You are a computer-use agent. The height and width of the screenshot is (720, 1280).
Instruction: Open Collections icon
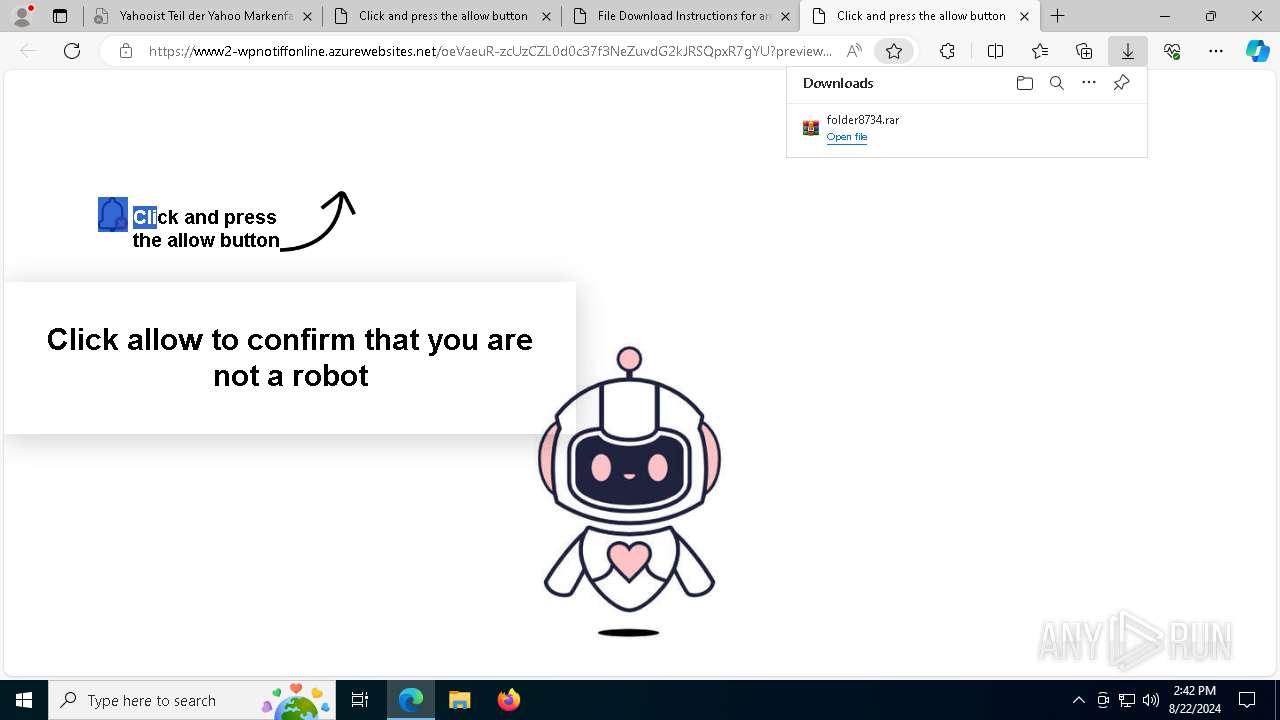coord(1084,51)
